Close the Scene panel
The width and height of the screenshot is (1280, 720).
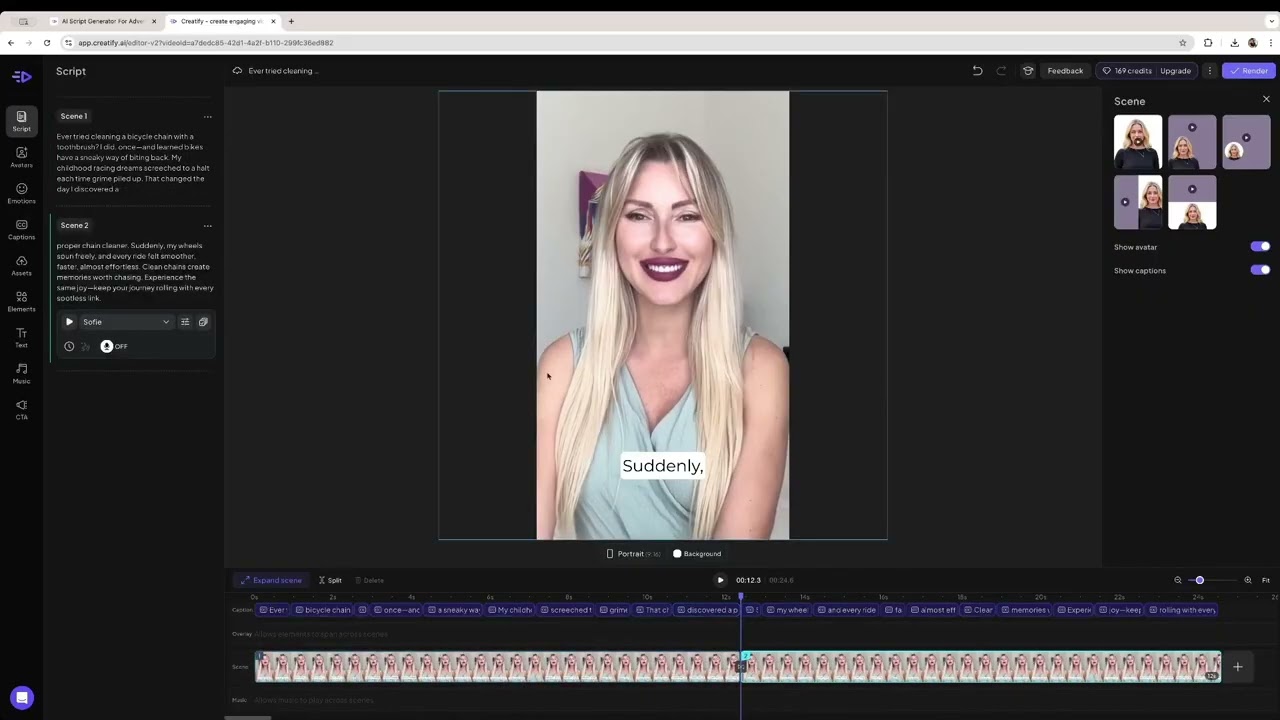pos(1266,99)
